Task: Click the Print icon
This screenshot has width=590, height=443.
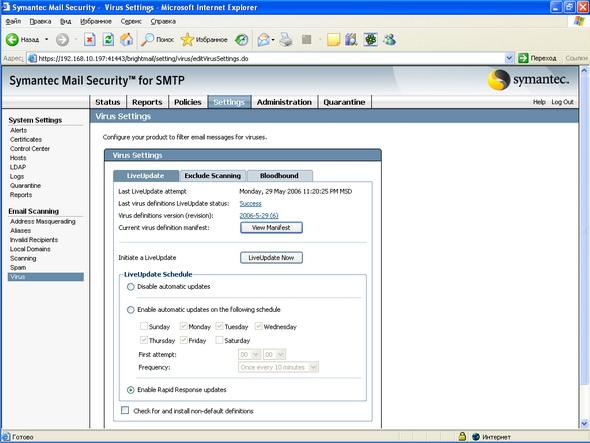Action: 286,40
